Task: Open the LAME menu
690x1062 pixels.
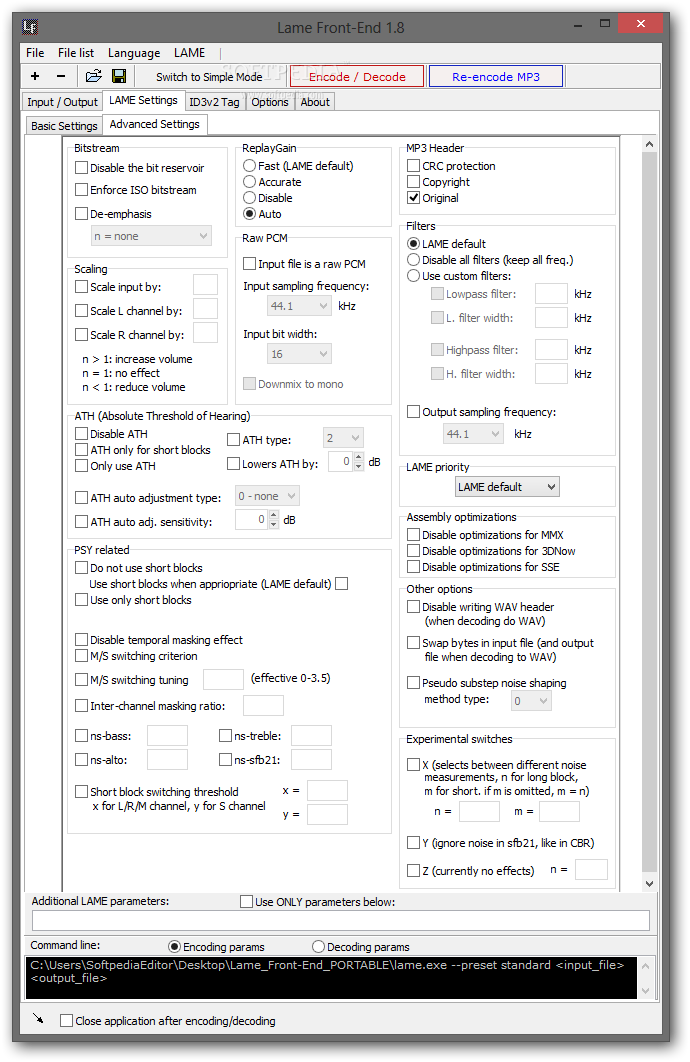Action: click(190, 53)
